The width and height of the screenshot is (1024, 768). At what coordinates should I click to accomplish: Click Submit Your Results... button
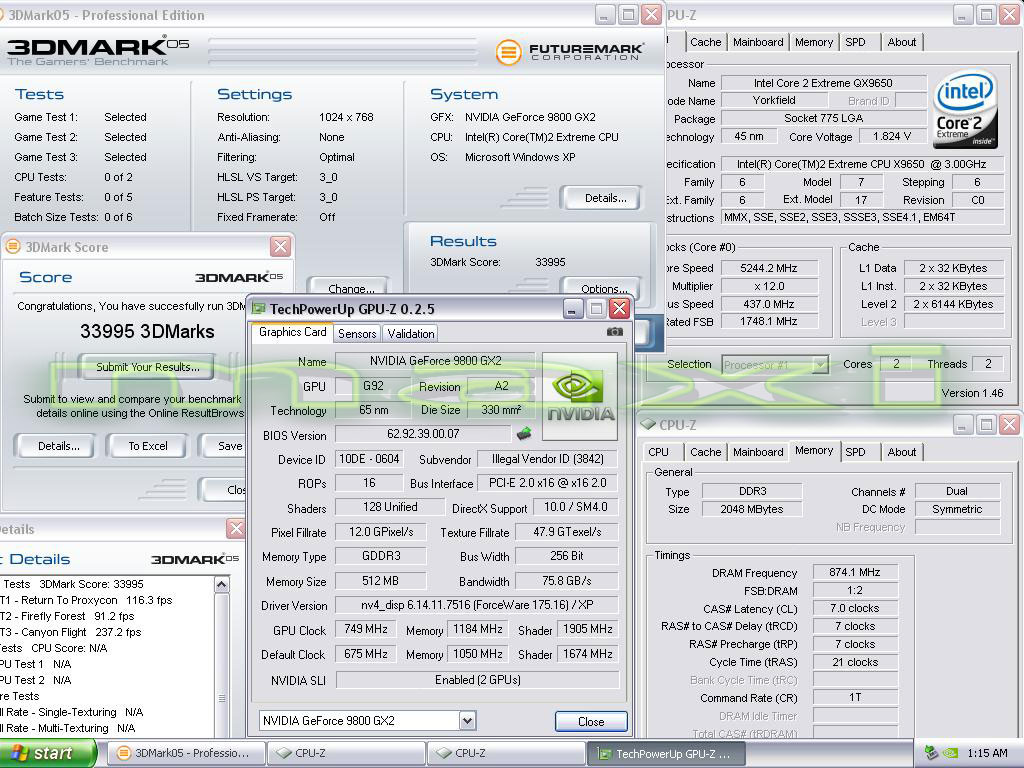(x=148, y=367)
